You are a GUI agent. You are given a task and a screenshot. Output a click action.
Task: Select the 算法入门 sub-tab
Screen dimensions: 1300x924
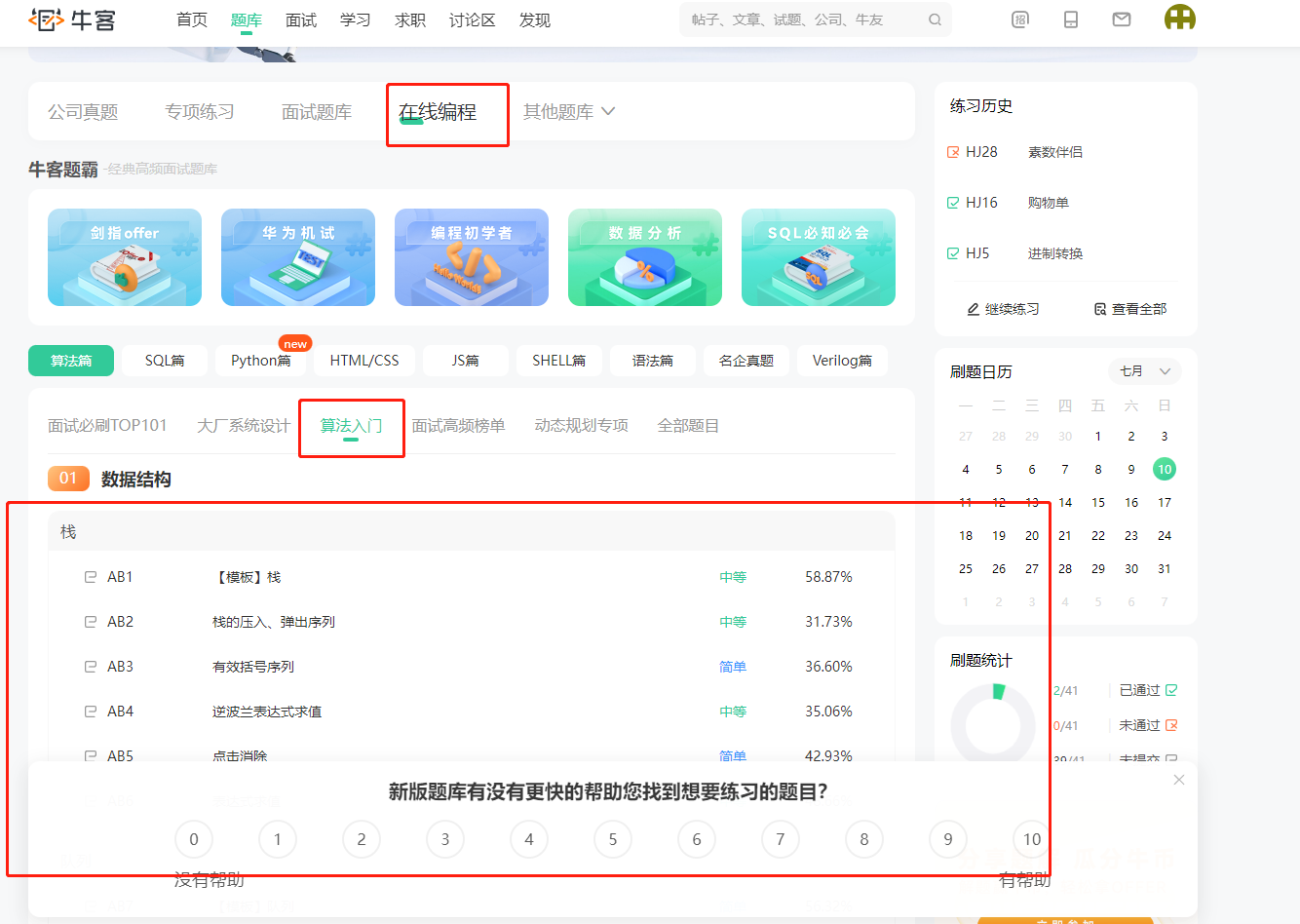(351, 426)
